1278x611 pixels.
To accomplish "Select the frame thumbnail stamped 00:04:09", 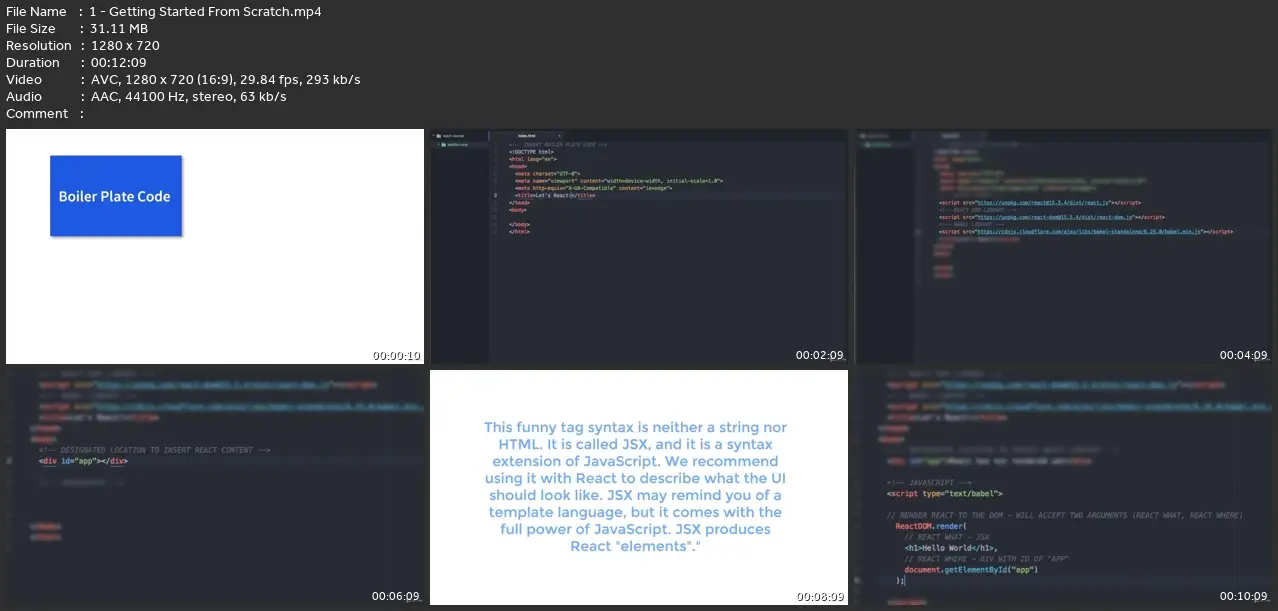I will tap(1063, 246).
